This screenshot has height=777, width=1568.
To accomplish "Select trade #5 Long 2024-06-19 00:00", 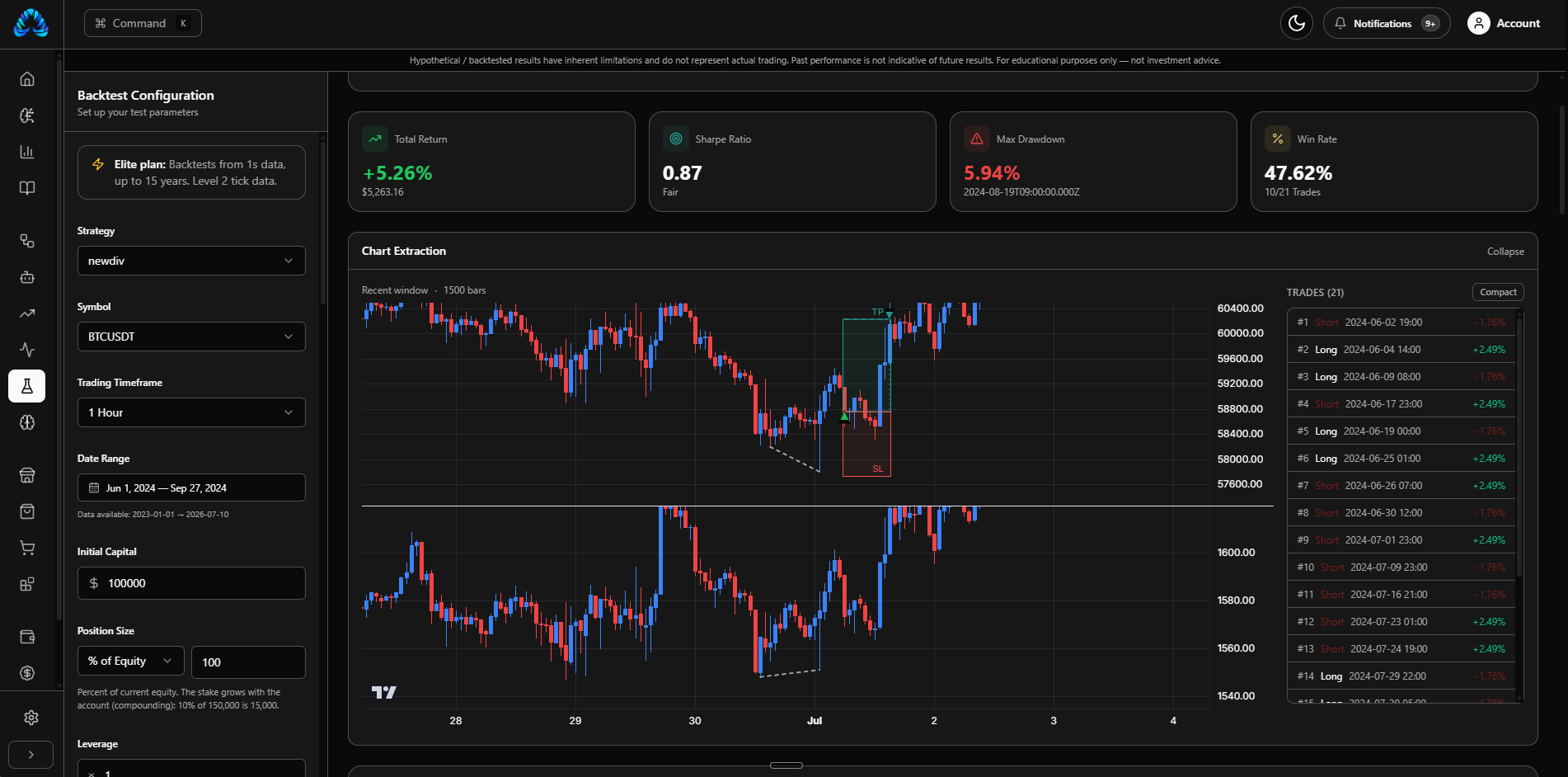I will click(x=1401, y=431).
